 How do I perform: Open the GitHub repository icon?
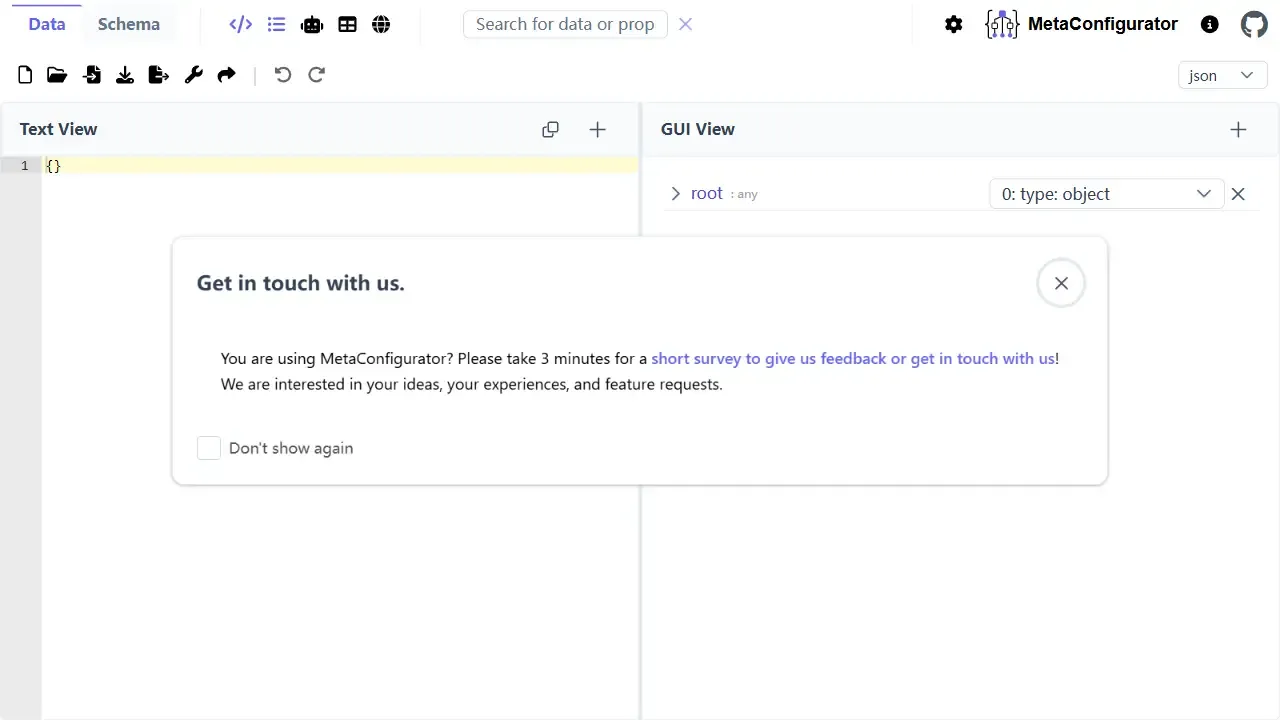[1254, 24]
